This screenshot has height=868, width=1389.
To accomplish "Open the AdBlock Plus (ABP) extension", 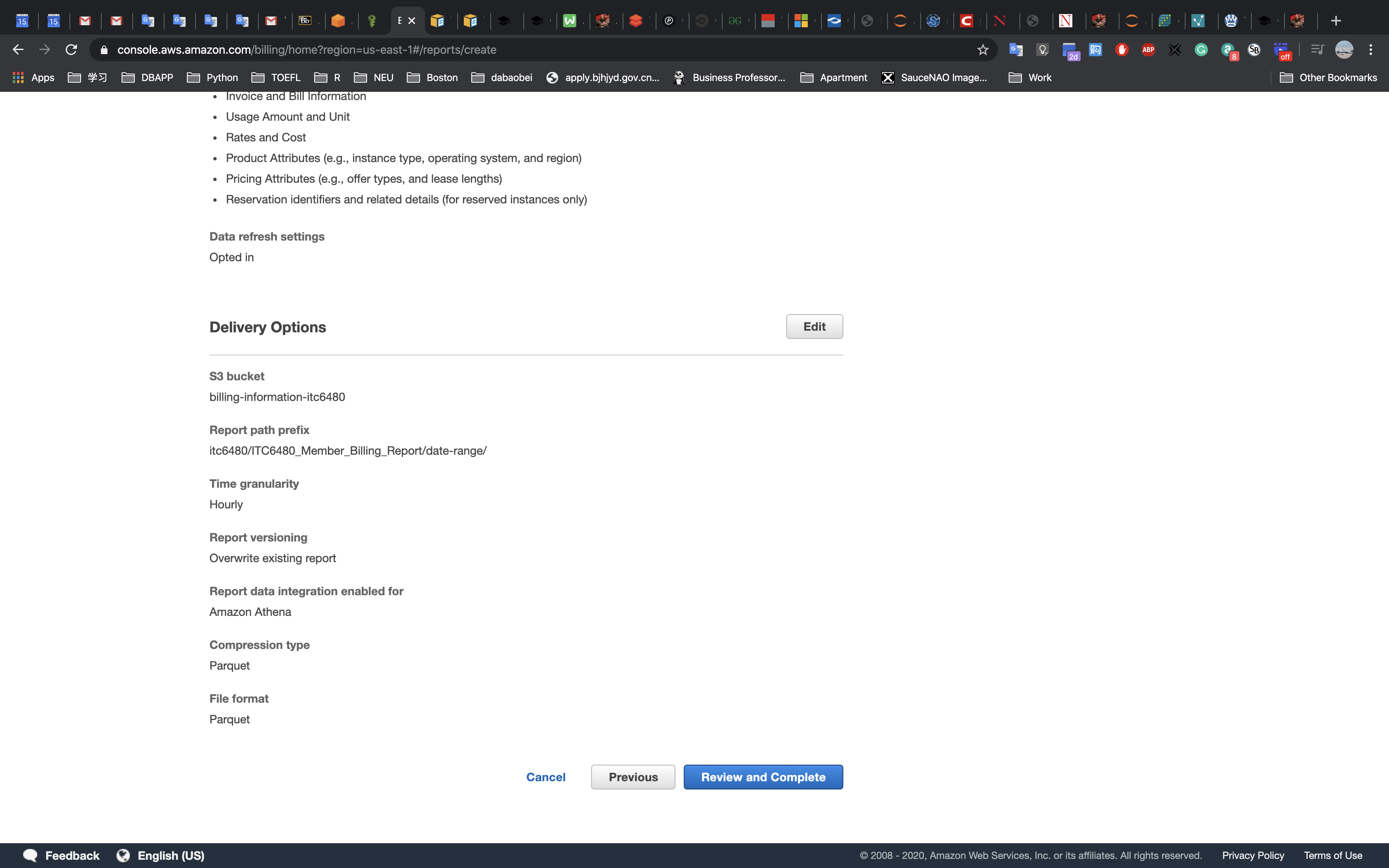I will point(1148,50).
